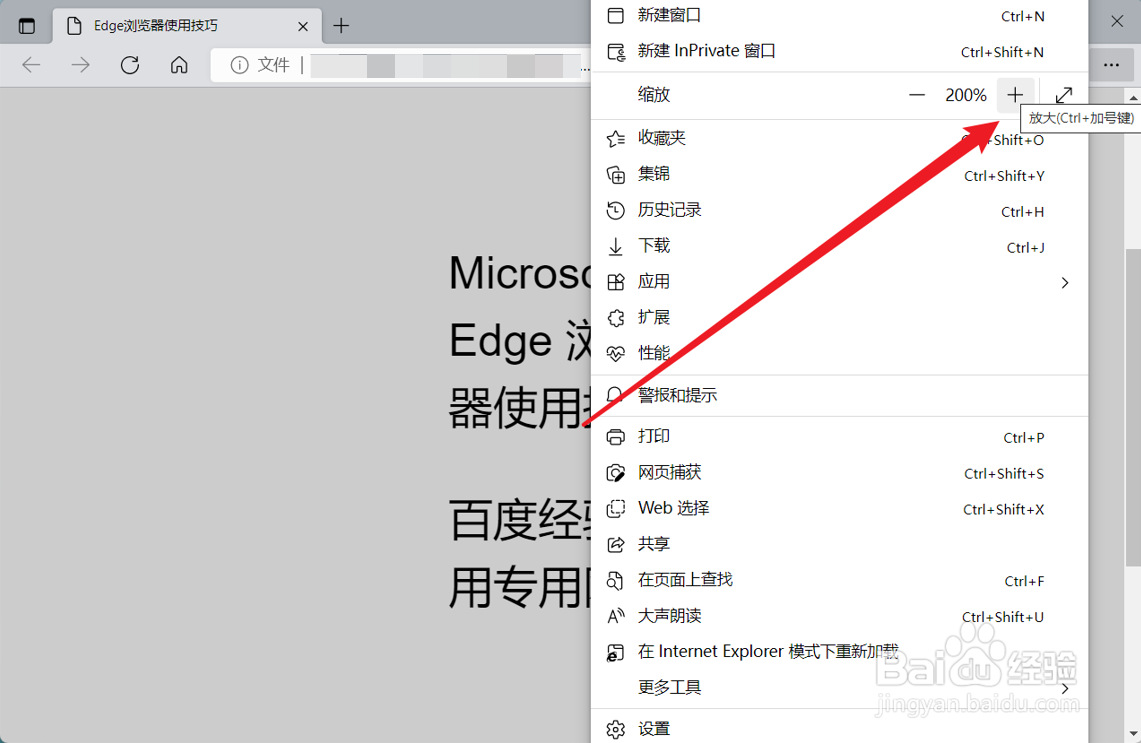Image resolution: width=1141 pixels, height=743 pixels.
Task: Click the scrollbar up arrow
Action: (1133, 98)
